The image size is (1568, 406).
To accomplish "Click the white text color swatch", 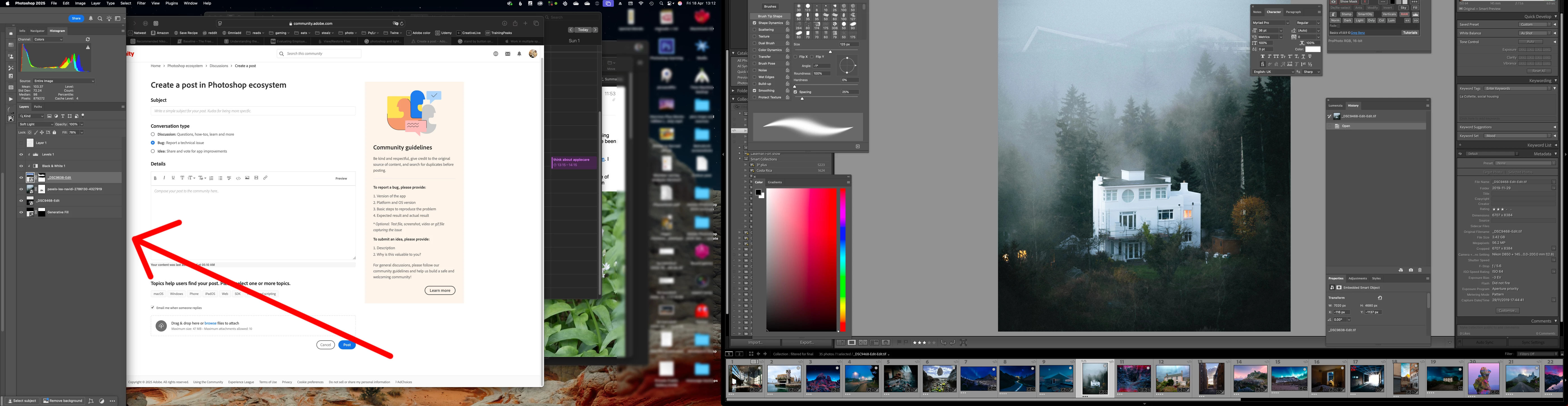I will (1313, 49).
